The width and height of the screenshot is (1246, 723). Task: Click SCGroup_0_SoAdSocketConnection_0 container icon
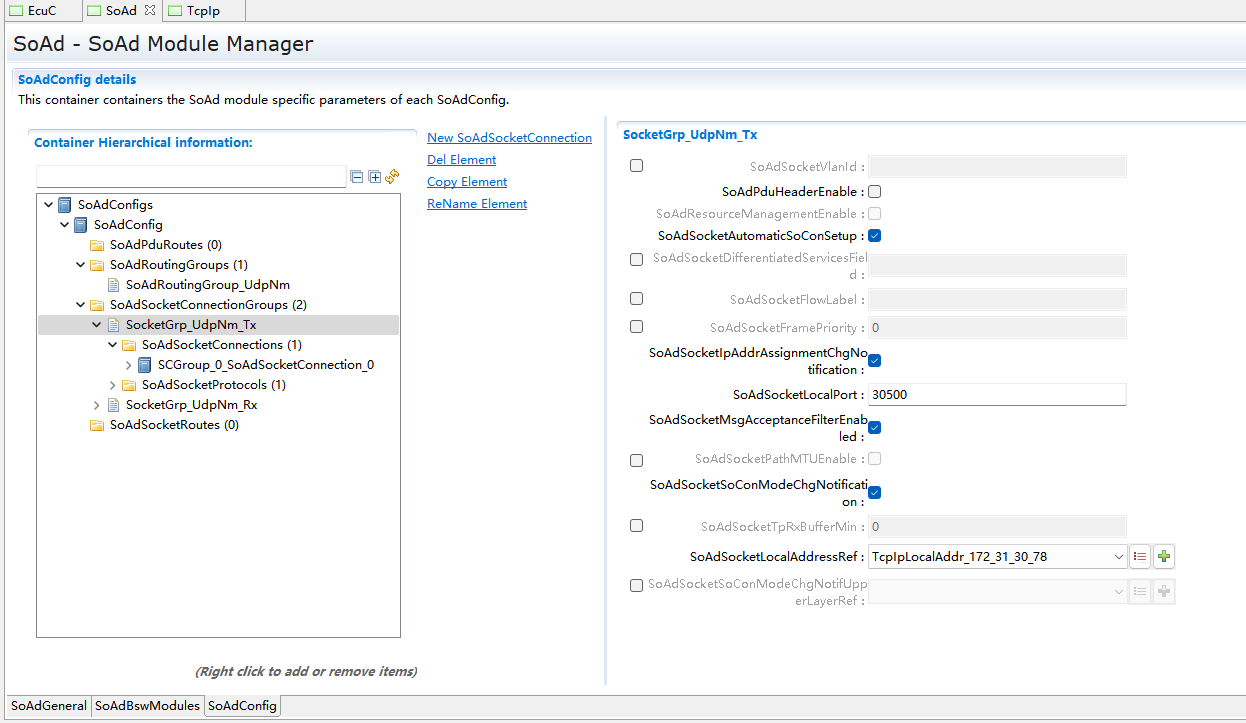[x=145, y=365]
